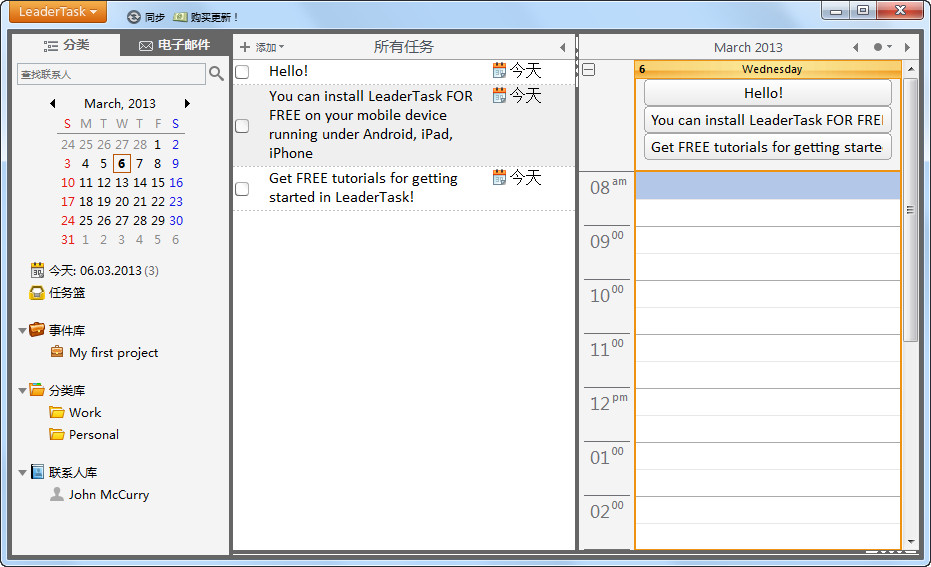
Task: Click date icon on install LeaderTask task
Action: click(x=499, y=94)
